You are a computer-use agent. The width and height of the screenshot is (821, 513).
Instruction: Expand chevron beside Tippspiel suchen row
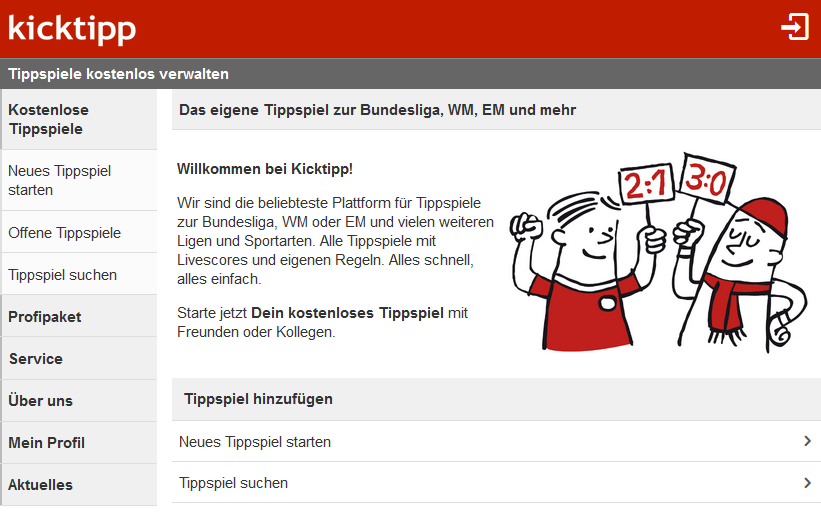coord(807,483)
